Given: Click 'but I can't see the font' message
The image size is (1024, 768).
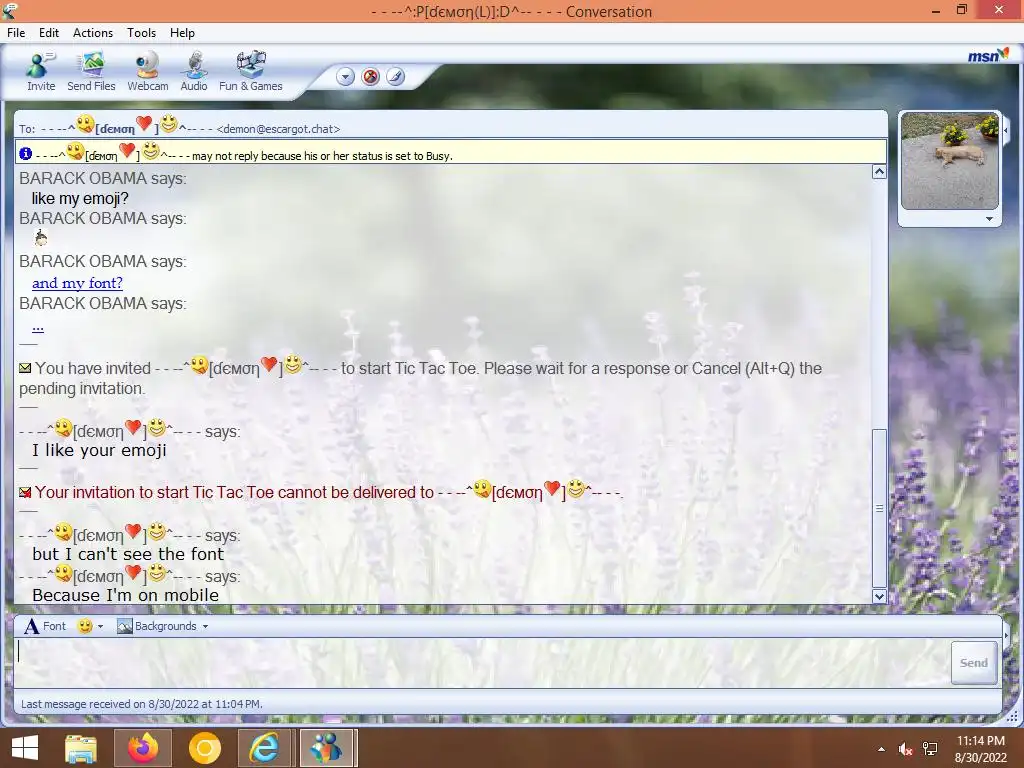Looking at the screenshot, I should 128,554.
